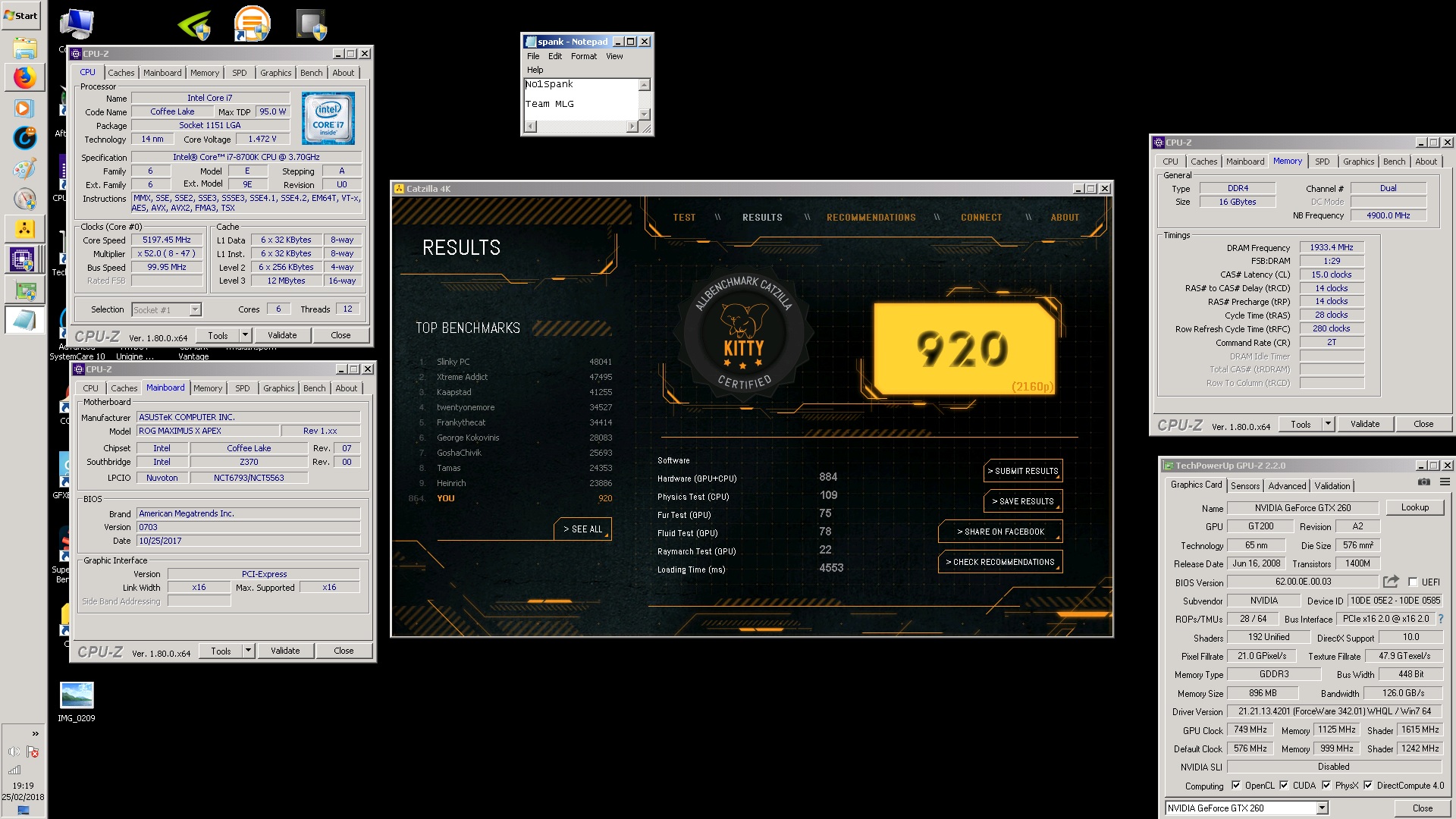The width and height of the screenshot is (1456, 819).
Task: Select Slinky PC benchmark row
Action: [x=514, y=362]
